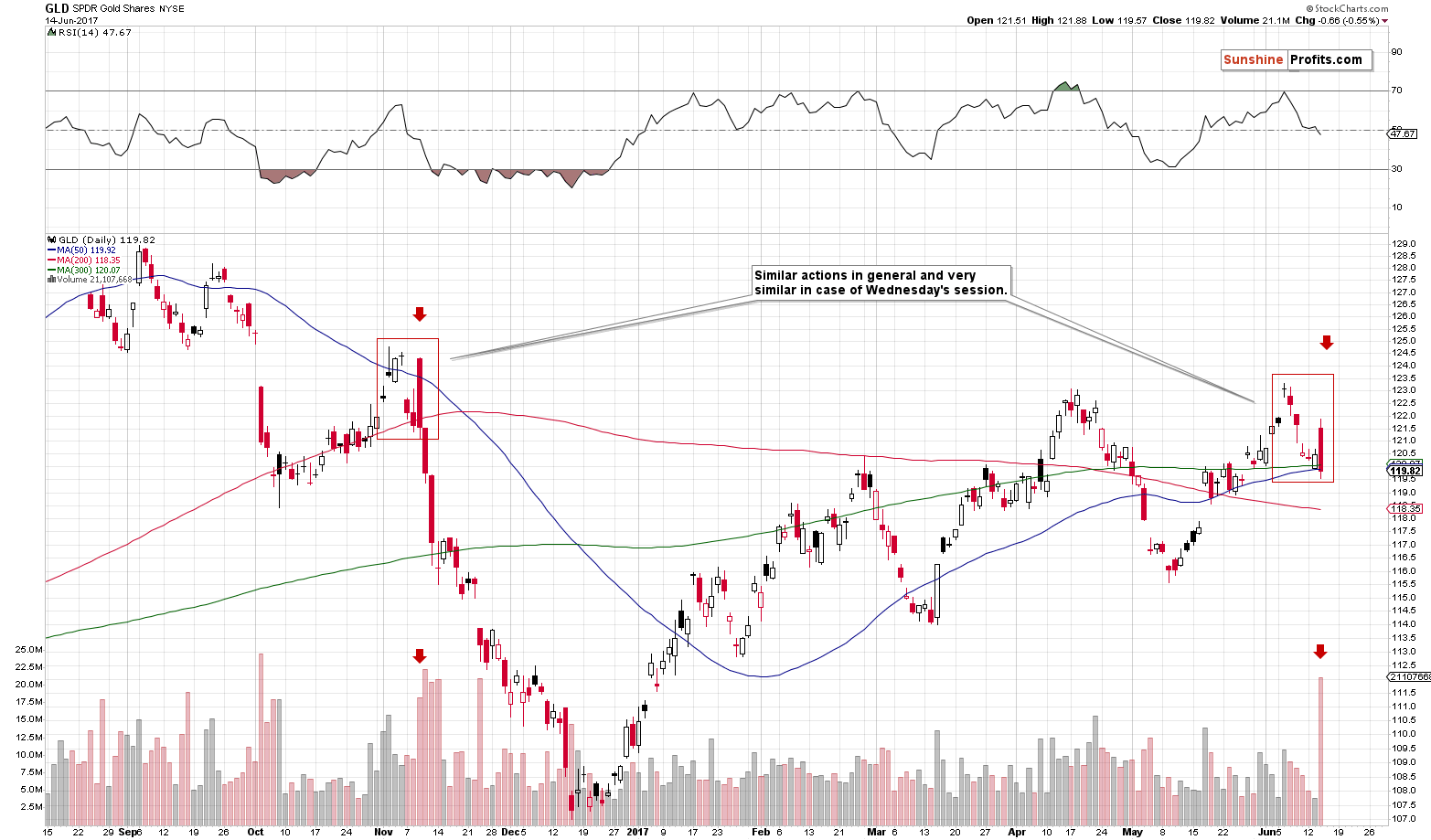Click the SPDR Gold Shares NYSE title
The height and width of the screenshot is (840, 1431).
coord(128,8)
